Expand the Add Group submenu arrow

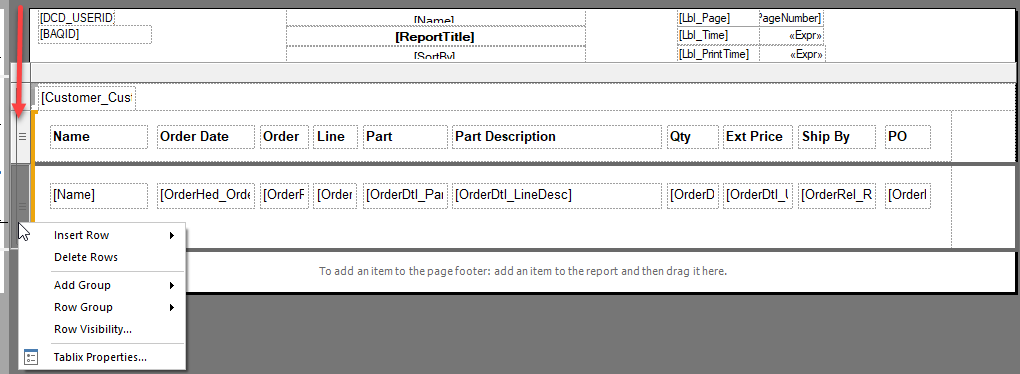coord(172,286)
